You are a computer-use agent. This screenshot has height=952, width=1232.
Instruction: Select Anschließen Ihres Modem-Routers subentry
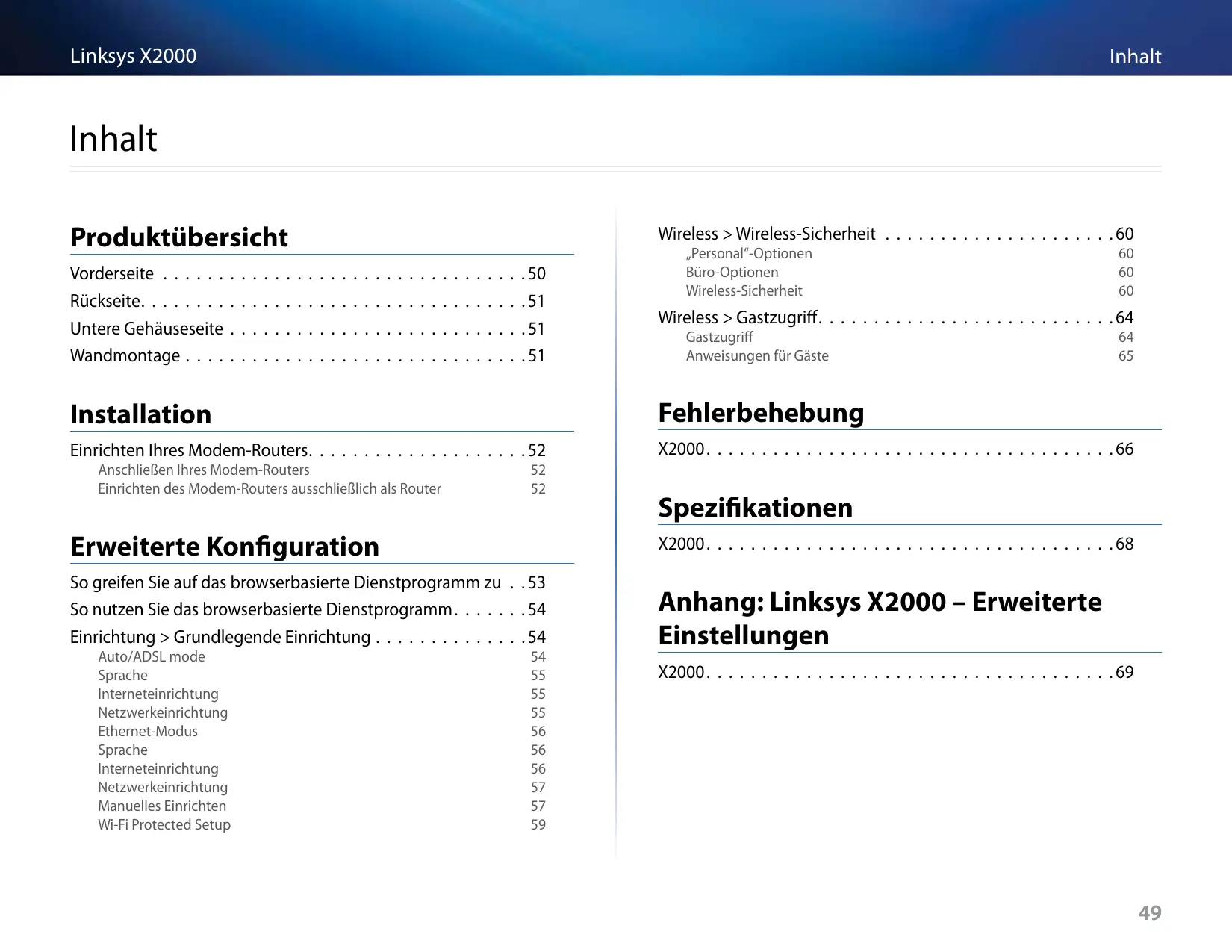(203, 470)
